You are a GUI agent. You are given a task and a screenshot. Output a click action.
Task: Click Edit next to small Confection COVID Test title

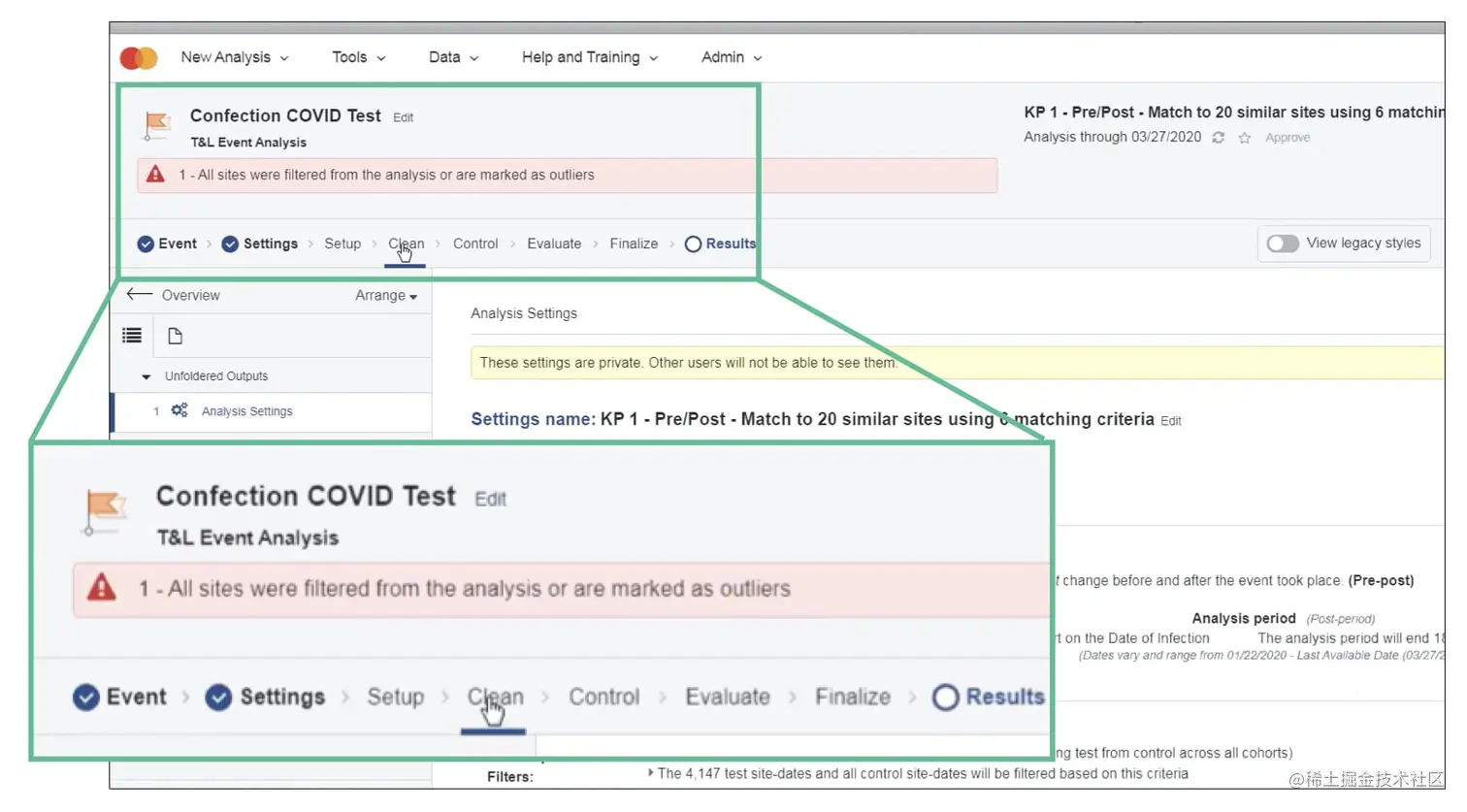tap(404, 117)
